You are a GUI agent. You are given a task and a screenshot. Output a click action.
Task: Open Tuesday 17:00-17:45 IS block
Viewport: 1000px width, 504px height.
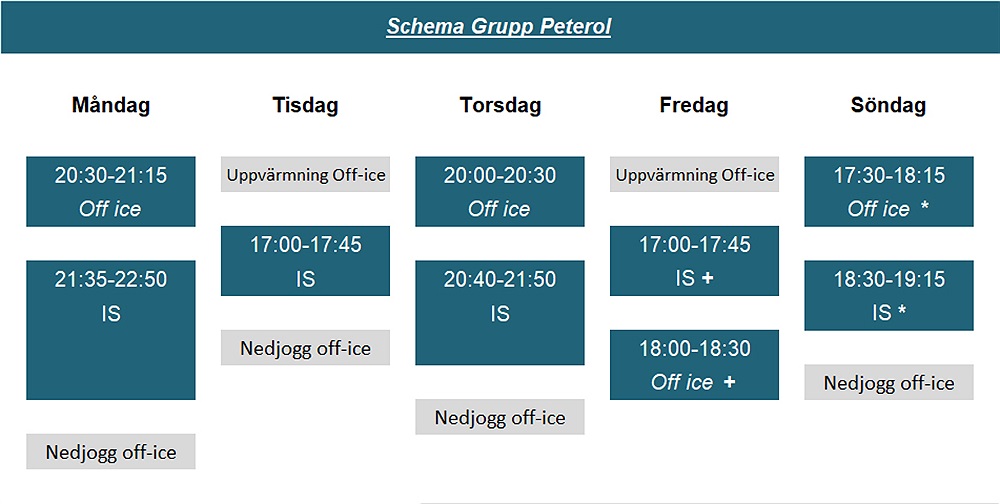pos(305,261)
